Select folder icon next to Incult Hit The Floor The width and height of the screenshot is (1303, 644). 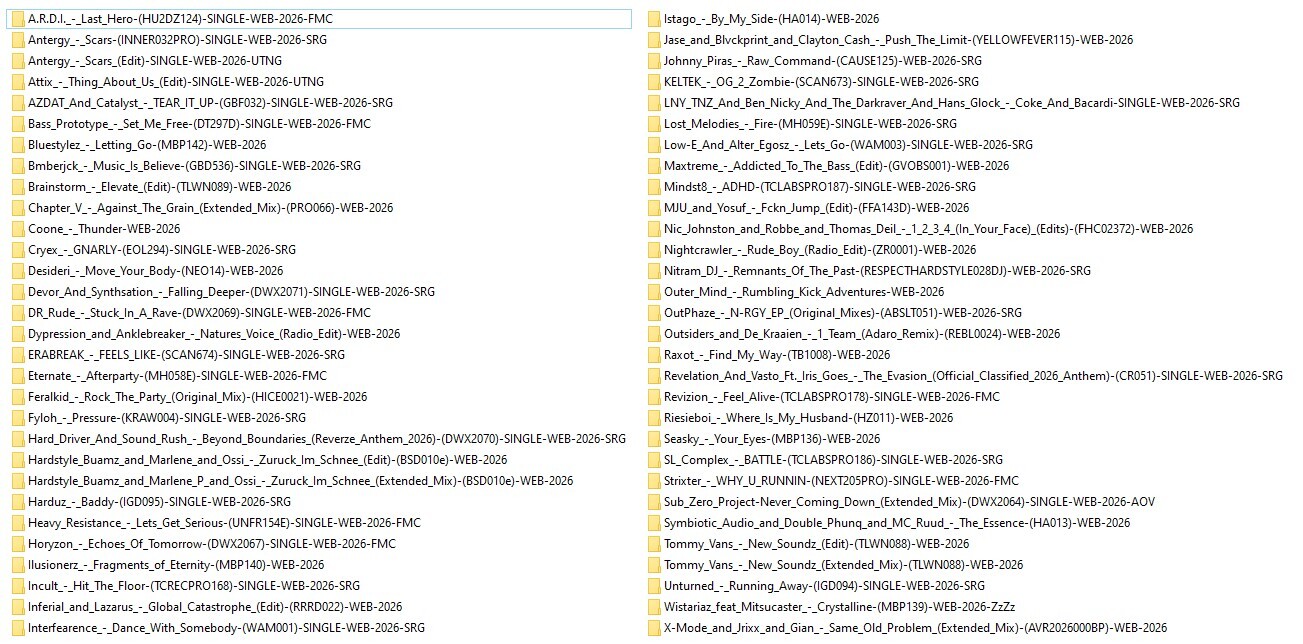[17, 586]
